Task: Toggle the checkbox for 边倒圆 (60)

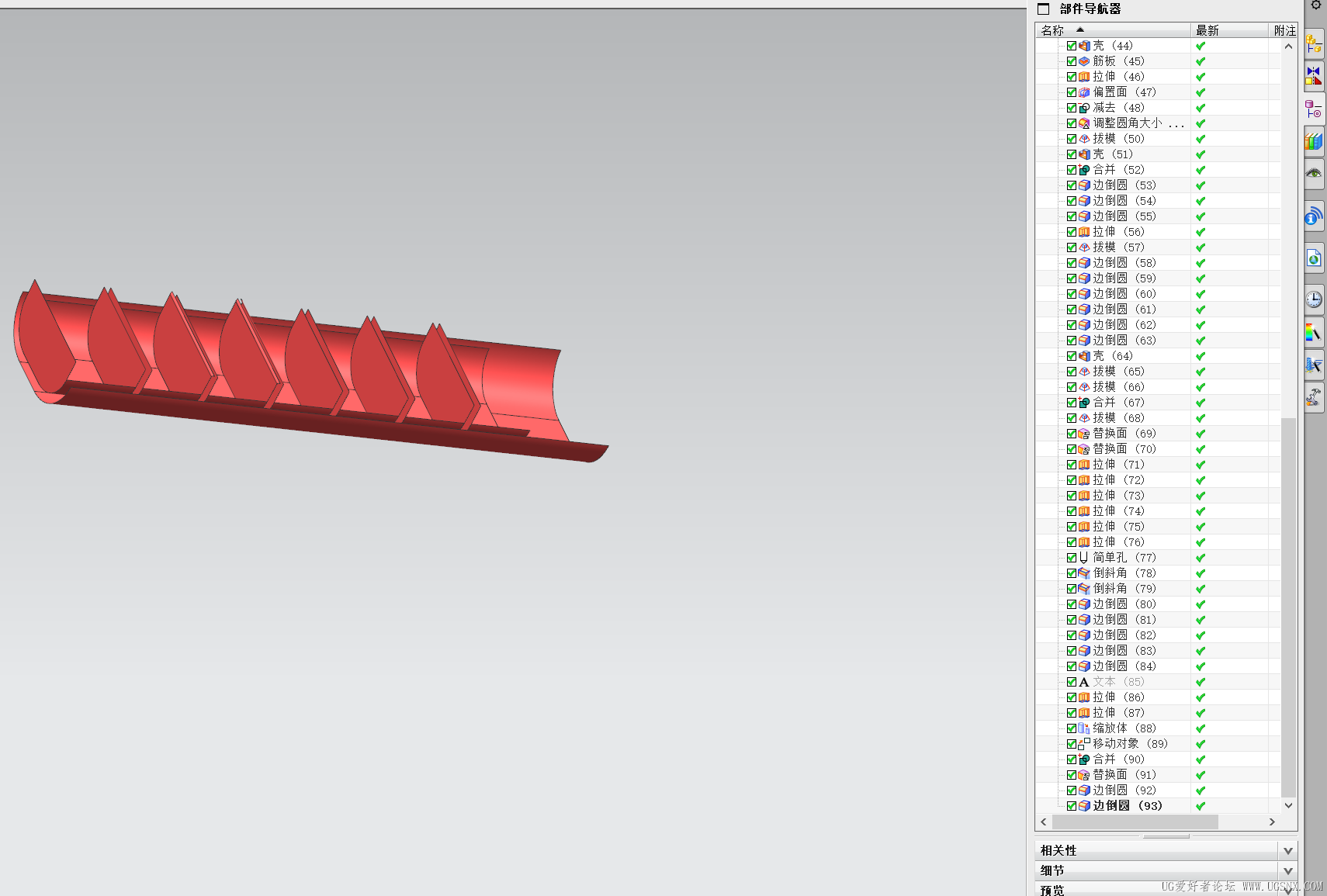Action: tap(1072, 294)
